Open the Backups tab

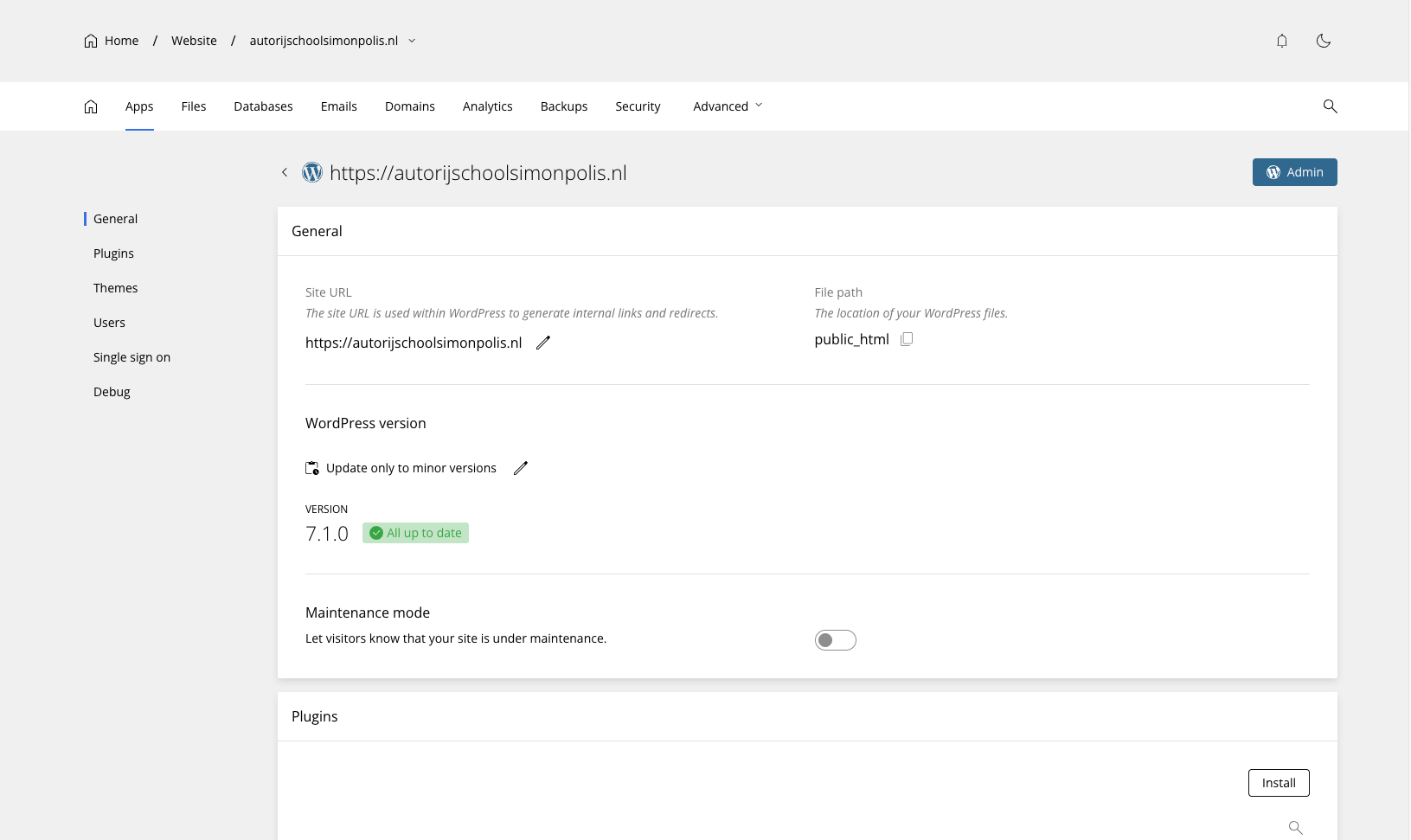pos(564,106)
